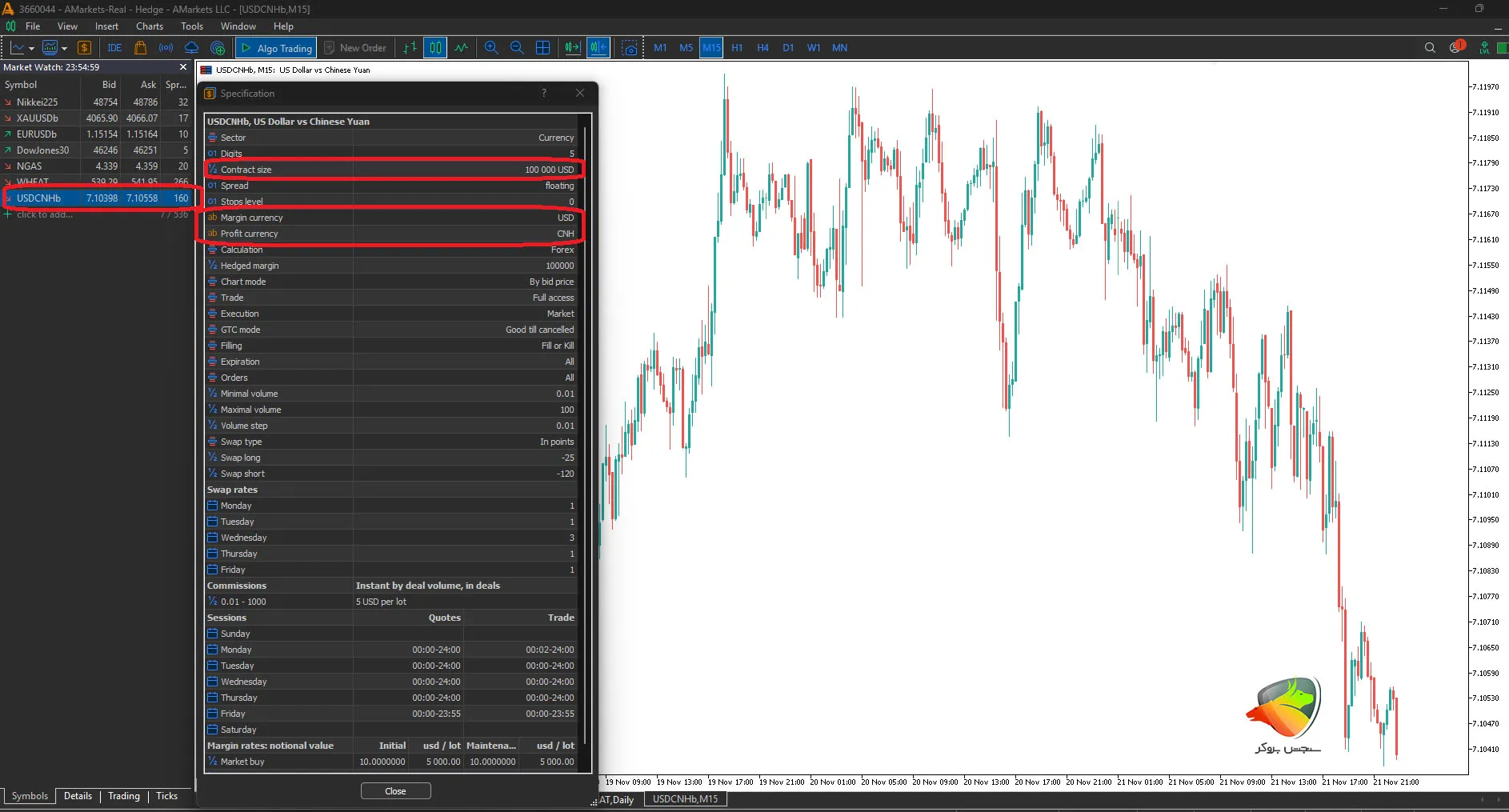Click the tile windows grid icon
Screen dimensions: 1509x812
[542, 48]
